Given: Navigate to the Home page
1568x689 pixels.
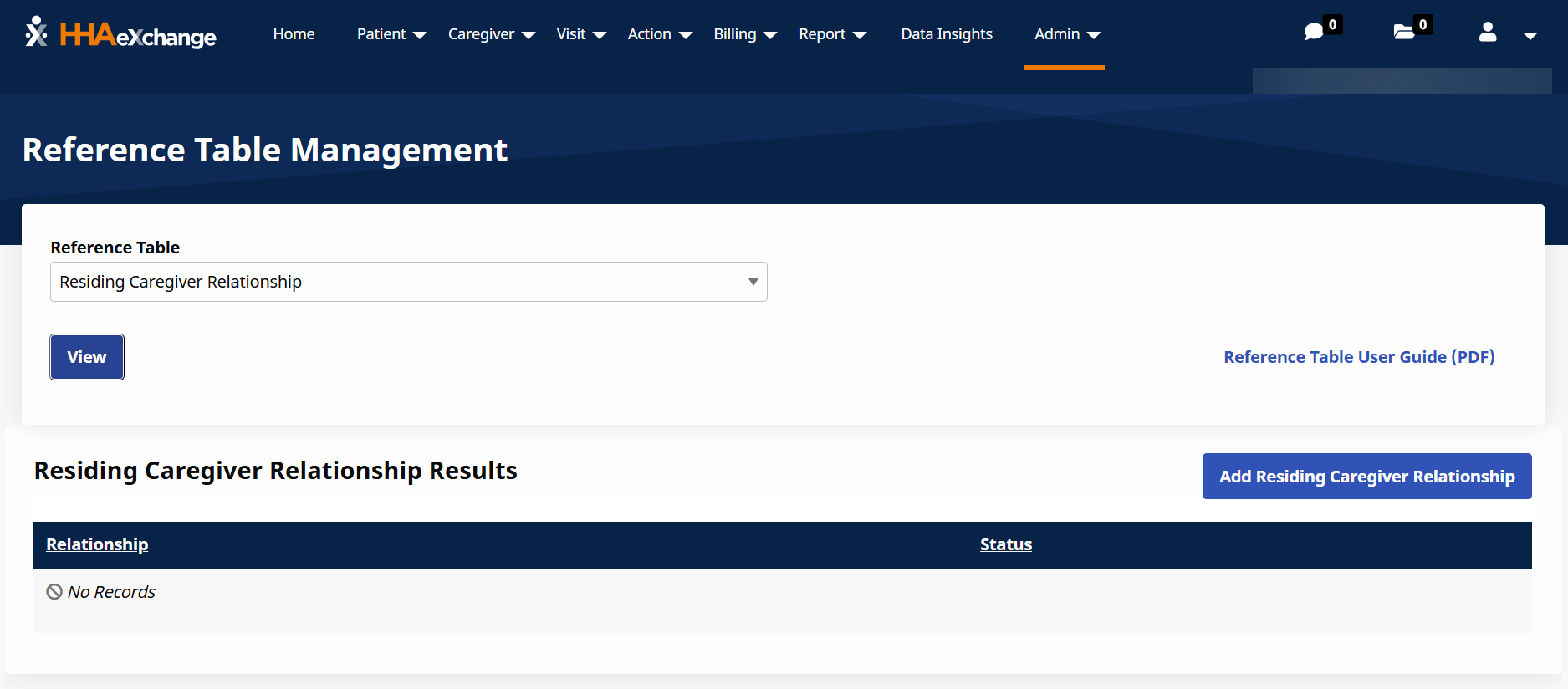Looking at the screenshot, I should 294,34.
